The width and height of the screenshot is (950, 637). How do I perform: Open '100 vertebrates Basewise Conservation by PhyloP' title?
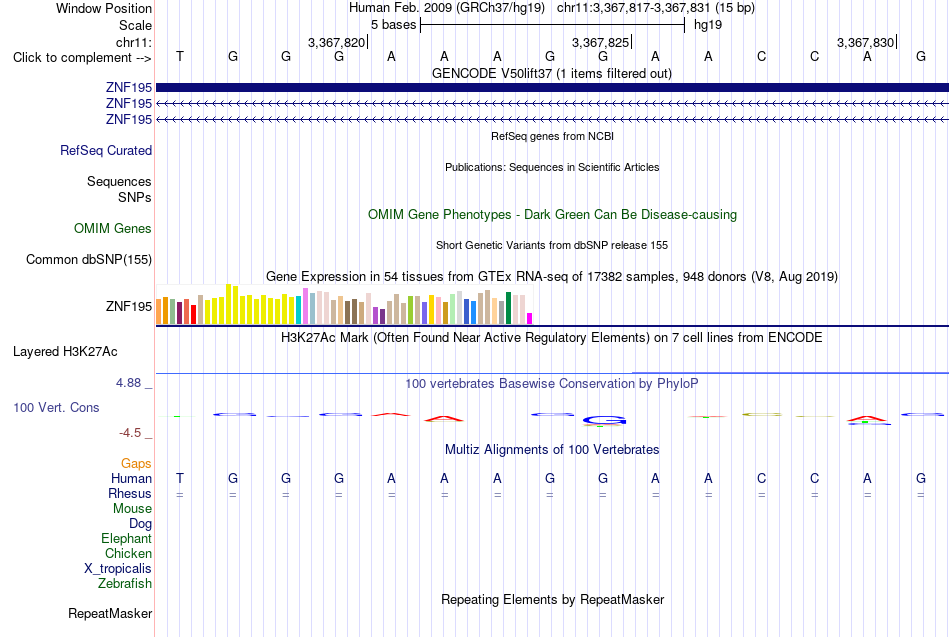[x=552, y=384]
